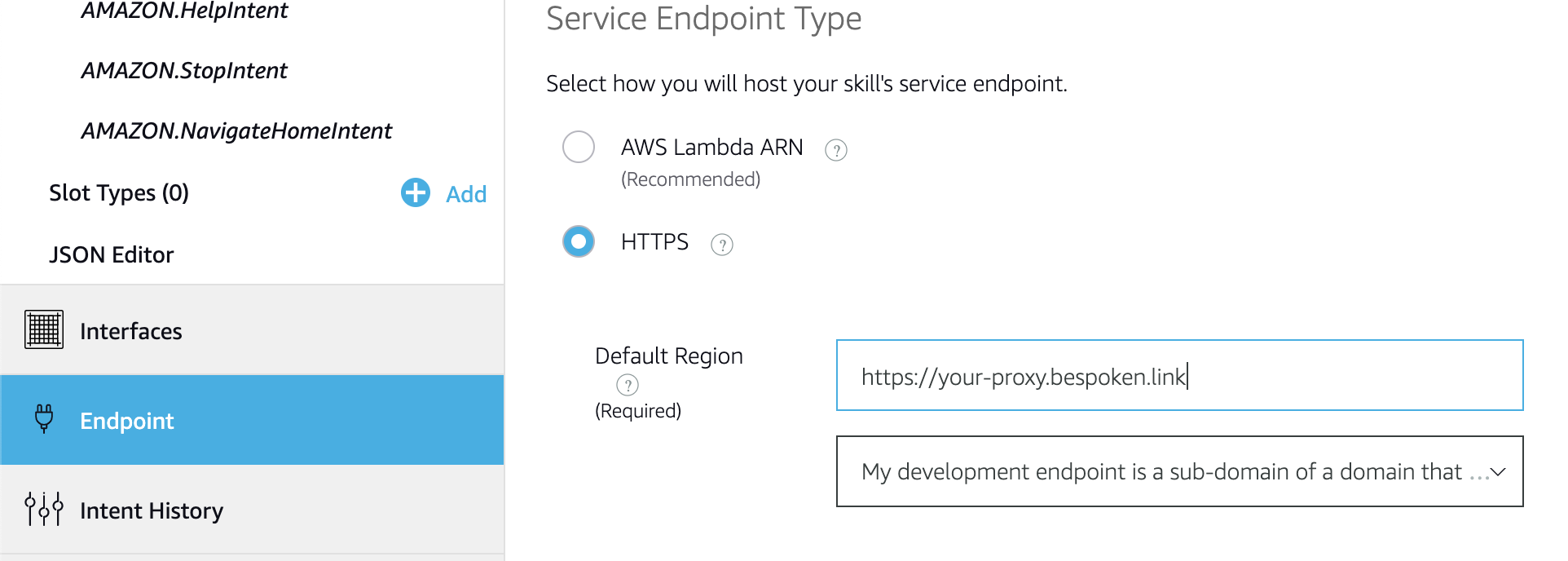Click the Default Region URL input field
The width and height of the screenshot is (1568, 561).
(1179, 375)
